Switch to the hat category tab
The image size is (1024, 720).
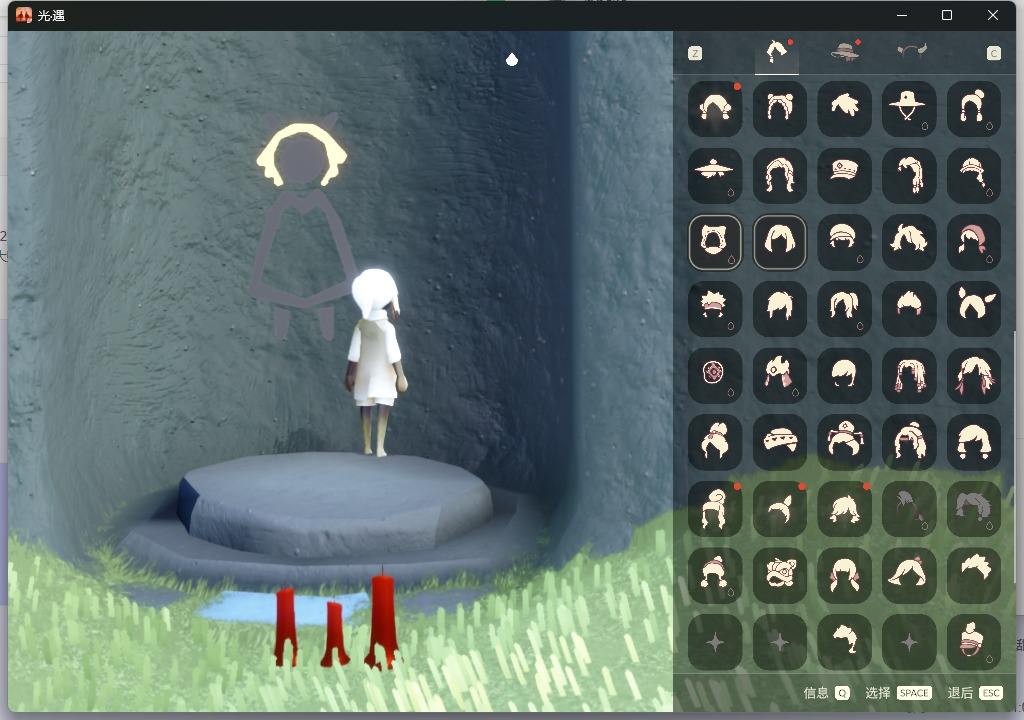tap(846, 52)
